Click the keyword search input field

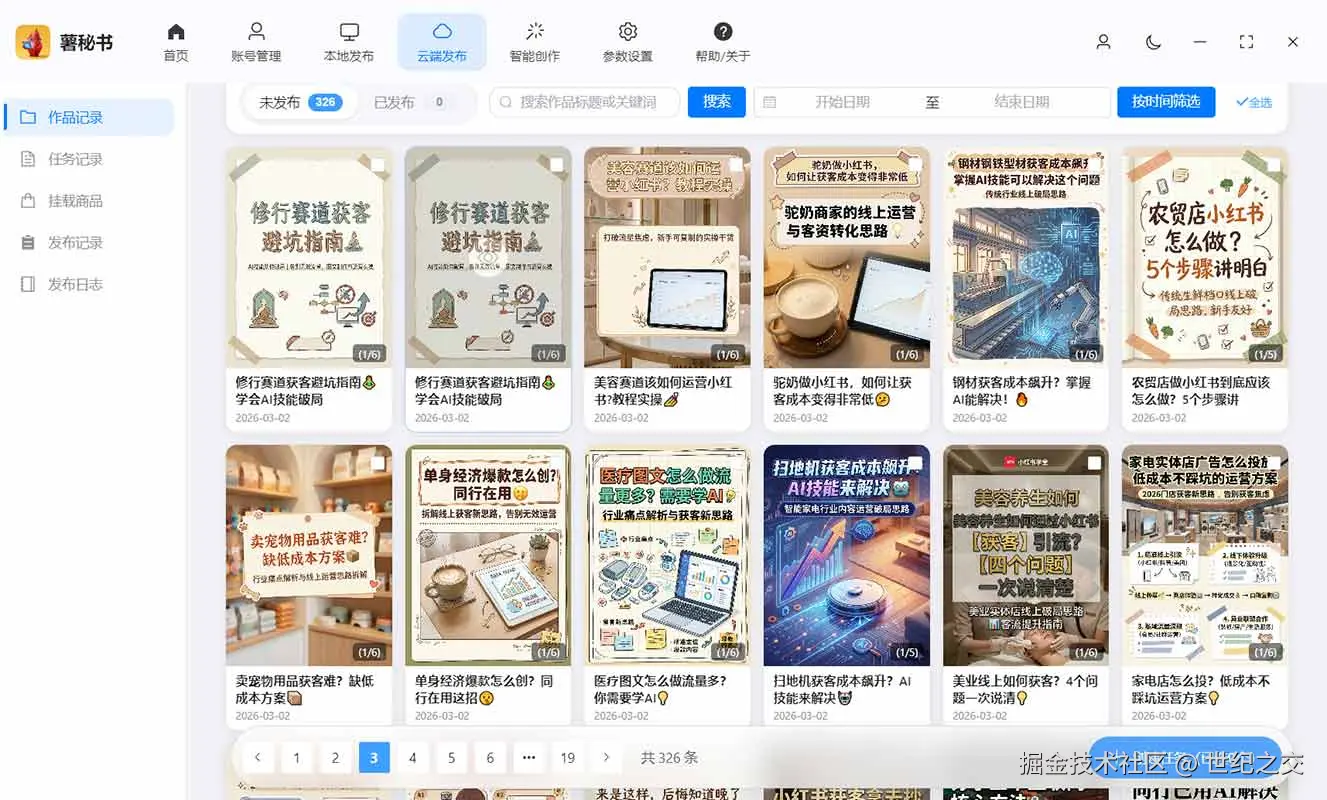(584, 101)
